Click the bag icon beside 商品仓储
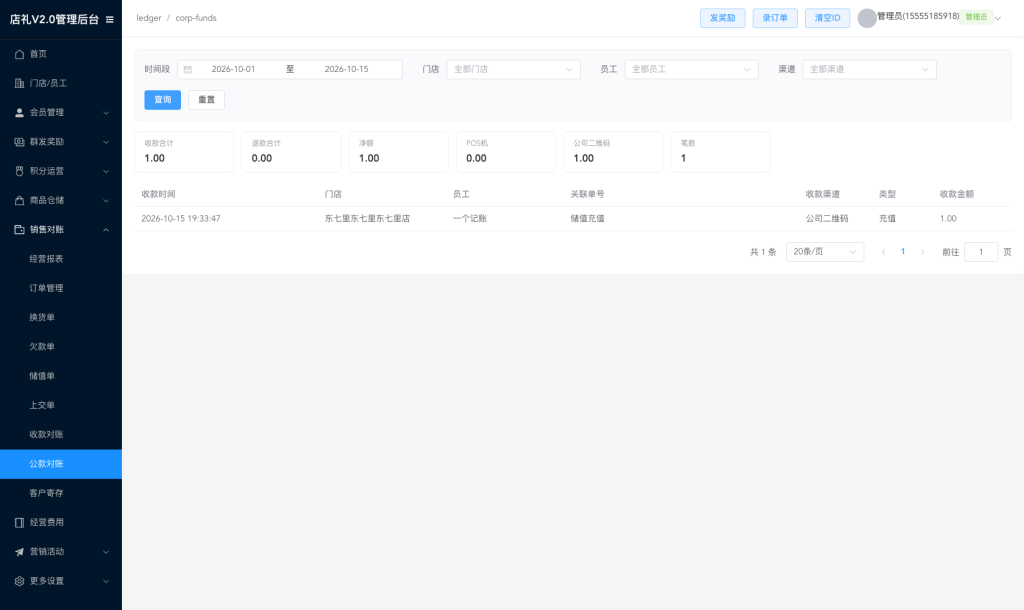The image size is (1024, 610). (20, 201)
